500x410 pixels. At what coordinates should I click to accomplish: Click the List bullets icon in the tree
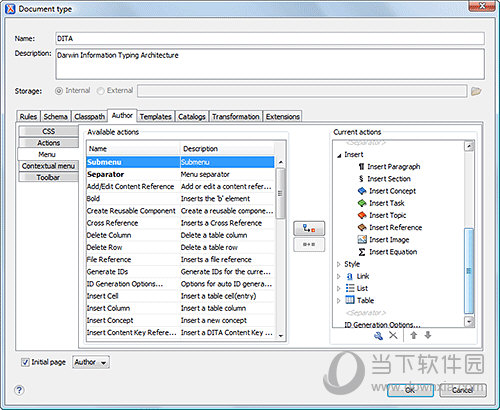(x=350, y=288)
